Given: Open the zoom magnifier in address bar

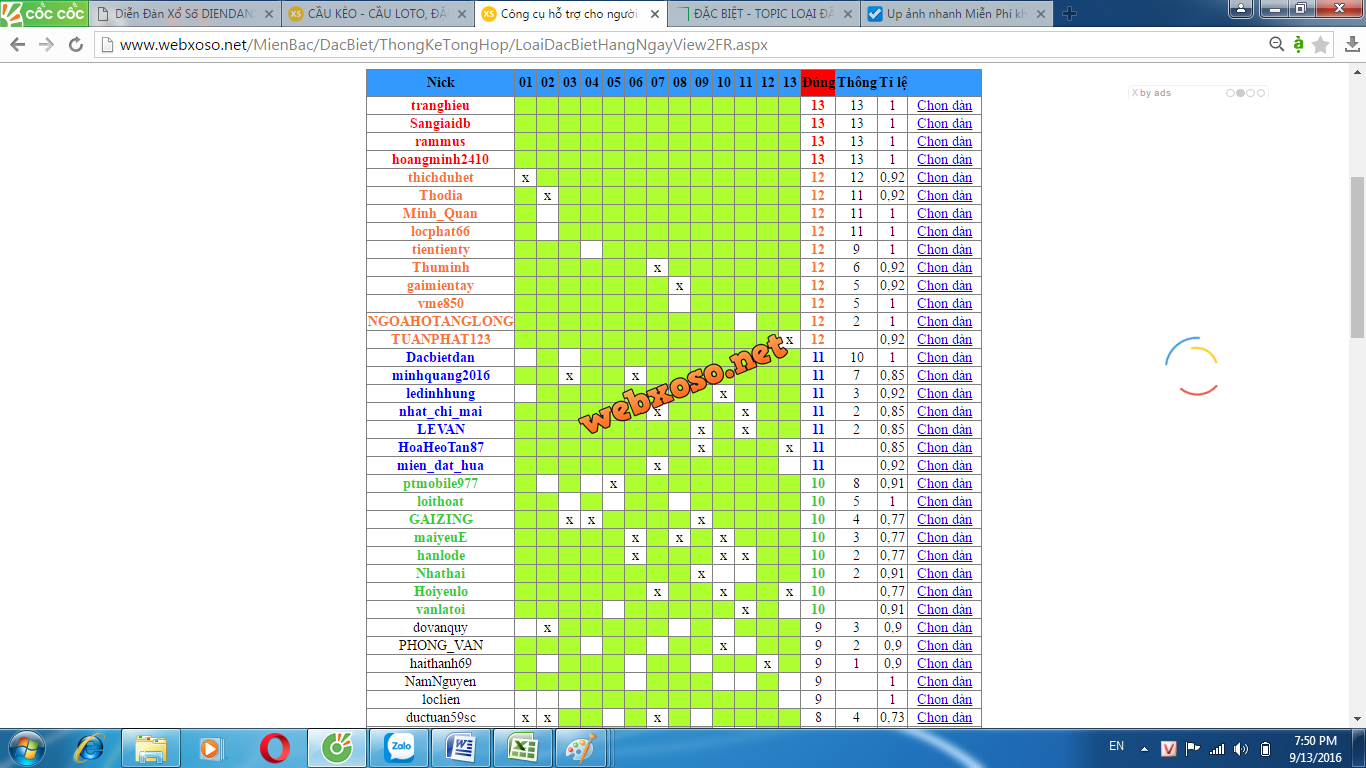Looking at the screenshot, I should click(x=1277, y=44).
